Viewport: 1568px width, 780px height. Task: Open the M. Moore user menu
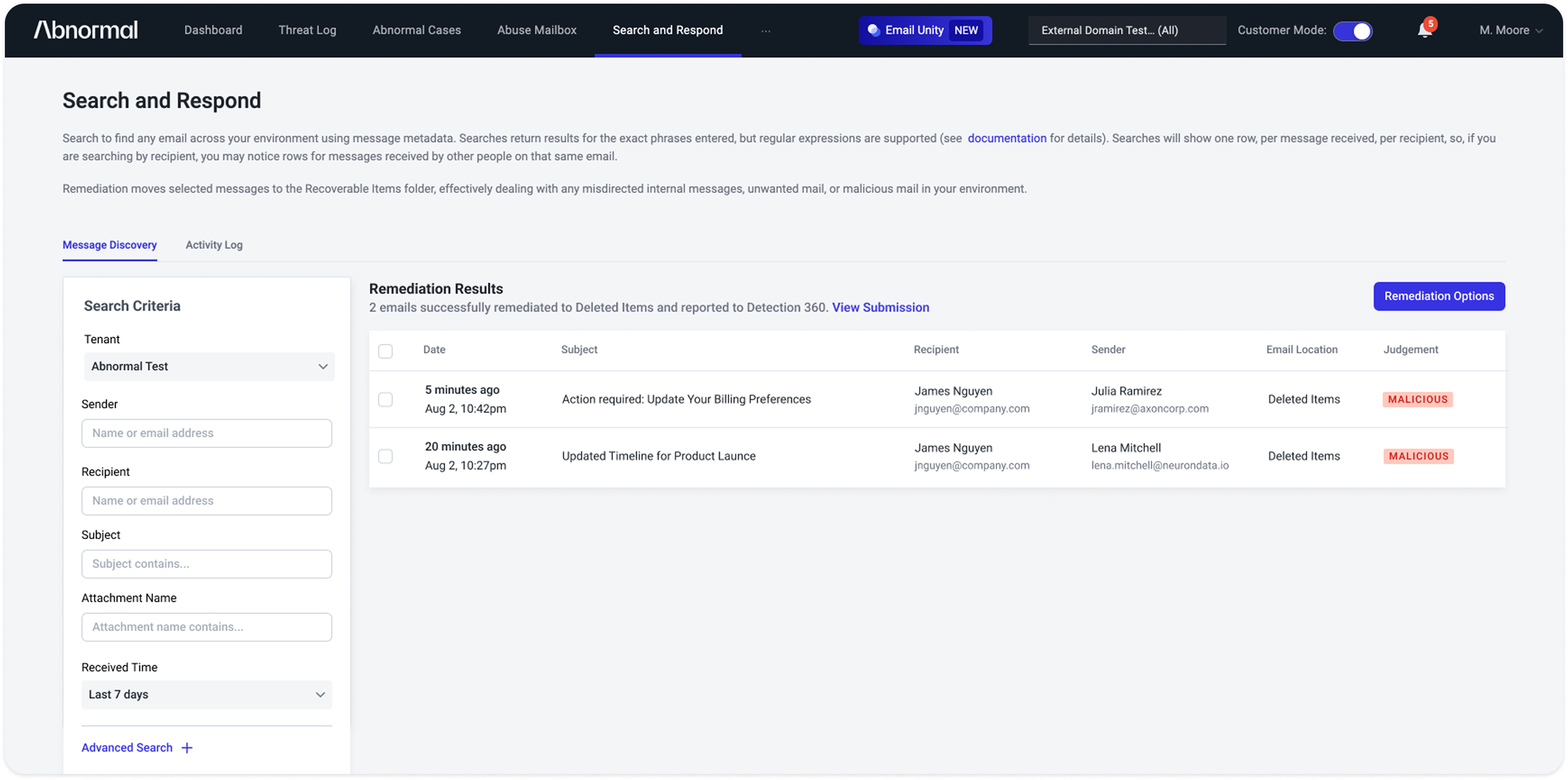point(1511,30)
